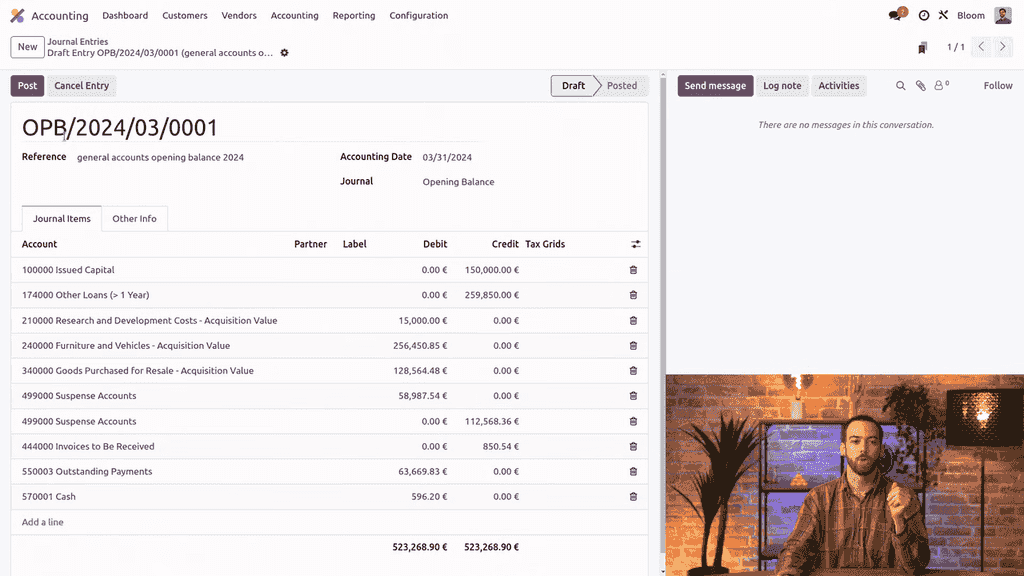Screen dimensions: 1024x576
Task: Post the draft journal entry
Action: [x=27, y=86]
